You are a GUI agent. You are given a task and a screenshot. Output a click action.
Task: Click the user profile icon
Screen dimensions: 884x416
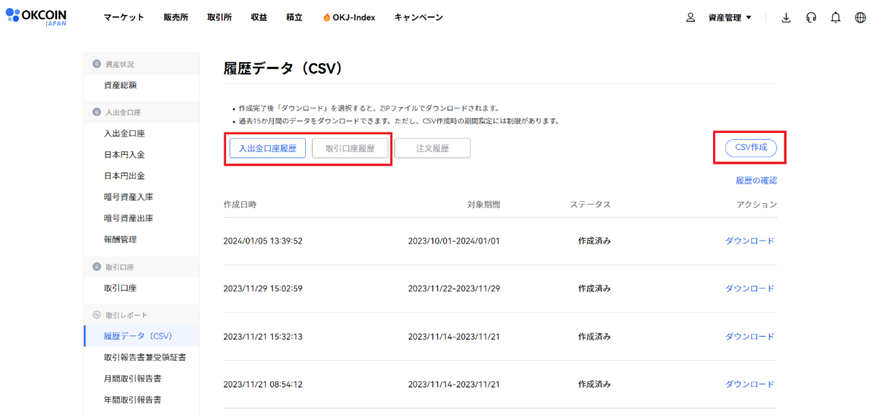690,17
